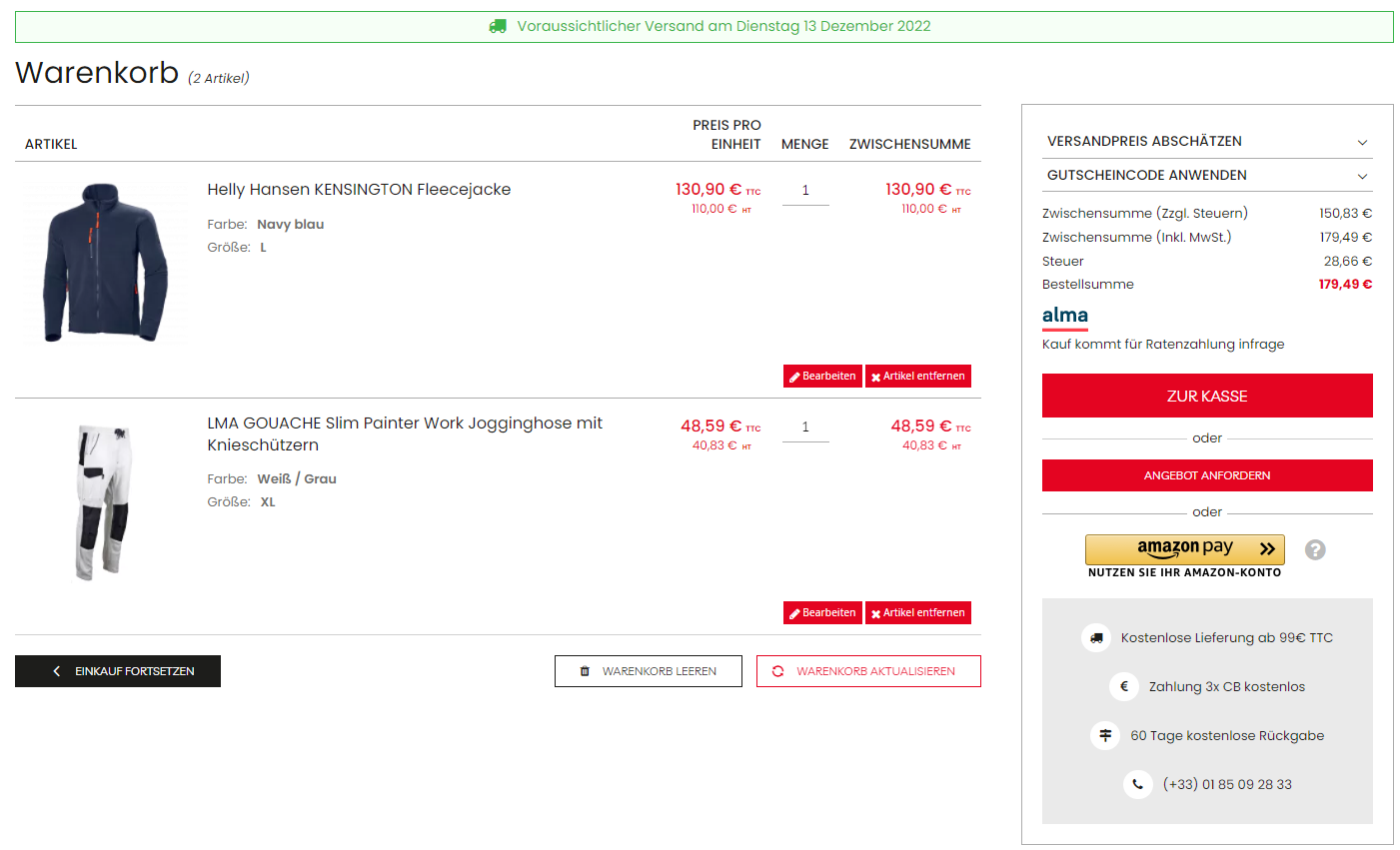This screenshot has height=850, width=1400.
Task: Click the euro icon beside Zahlung 3x CB
Action: [x=1124, y=686]
